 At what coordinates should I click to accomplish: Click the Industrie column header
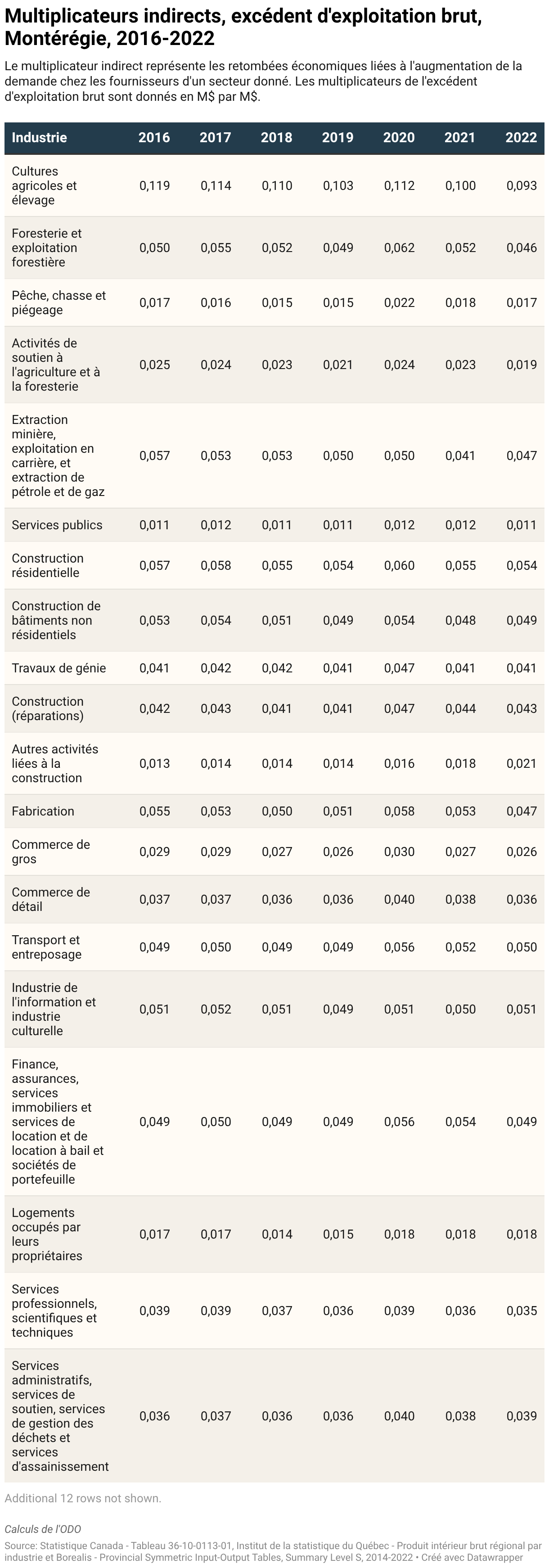tap(39, 138)
